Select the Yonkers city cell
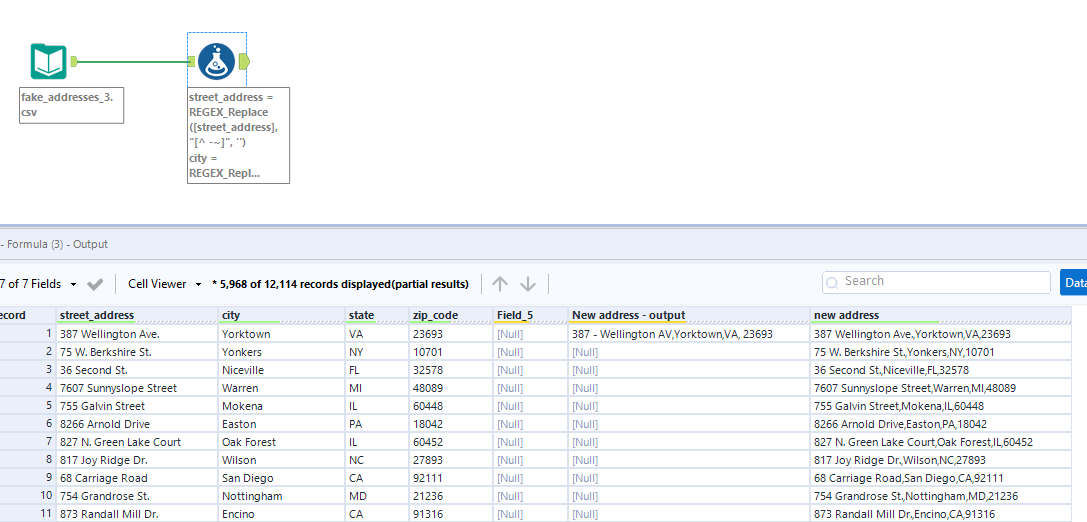Viewport: 1087px width, 522px height. pyautogui.click(x=282, y=352)
